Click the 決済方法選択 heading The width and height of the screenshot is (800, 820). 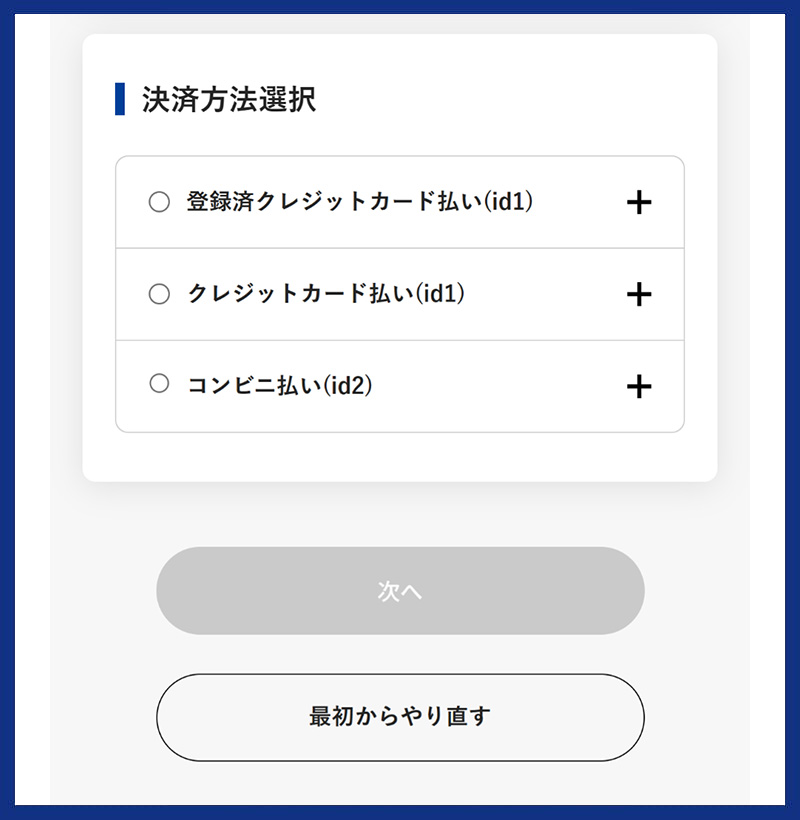(229, 100)
